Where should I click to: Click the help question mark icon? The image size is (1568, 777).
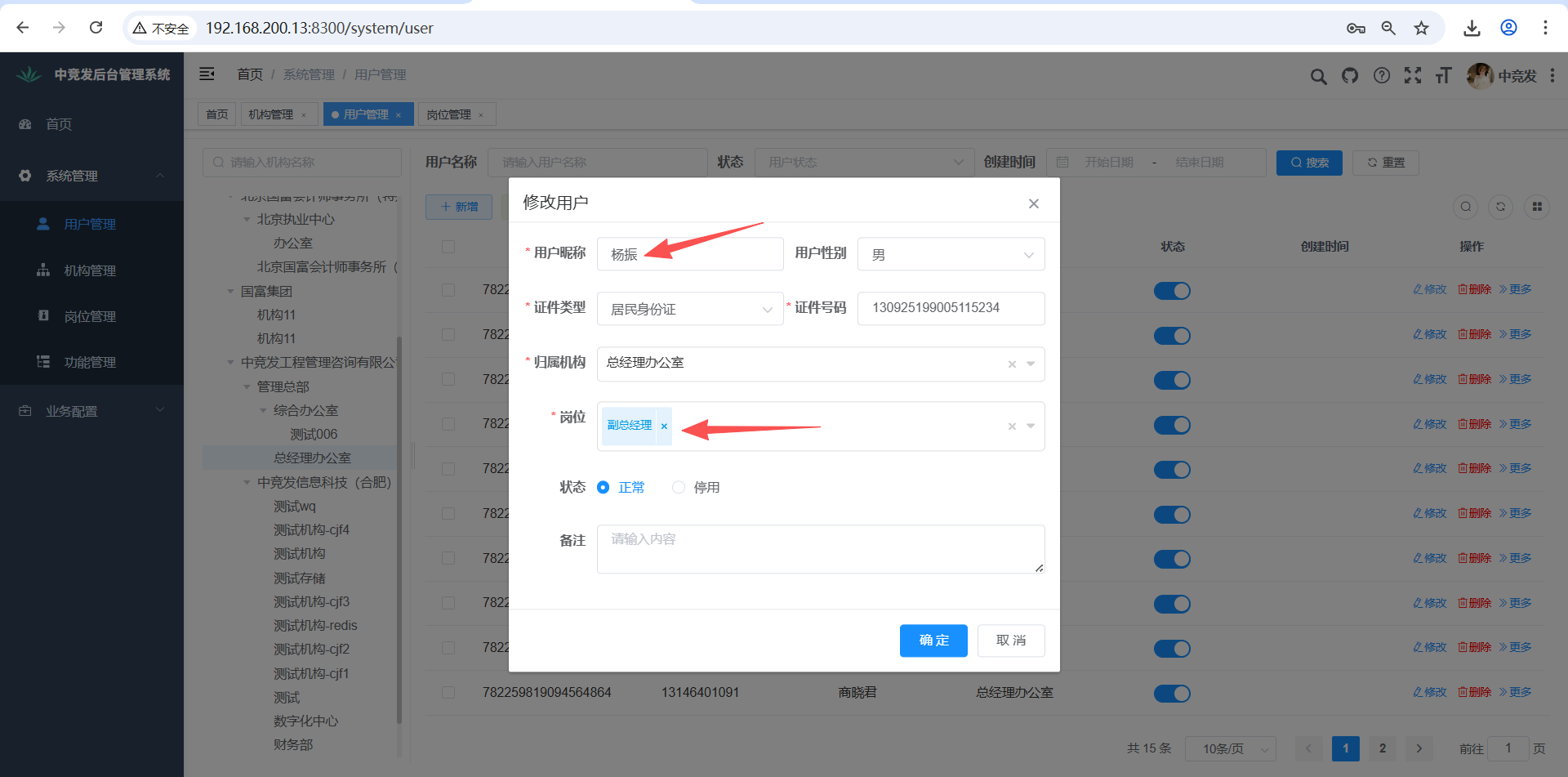[1382, 76]
